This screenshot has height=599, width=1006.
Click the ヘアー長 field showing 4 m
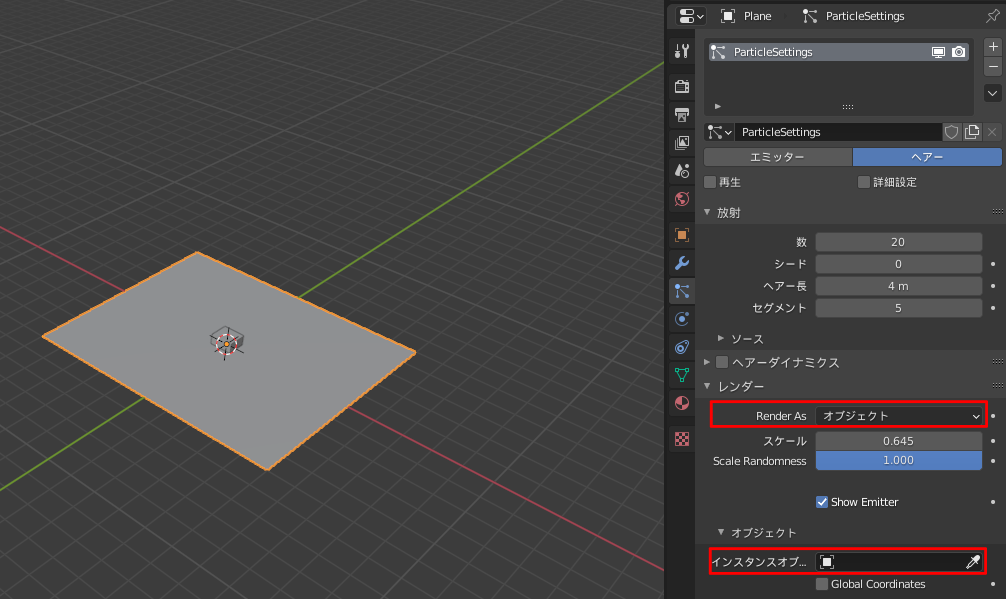click(x=898, y=286)
